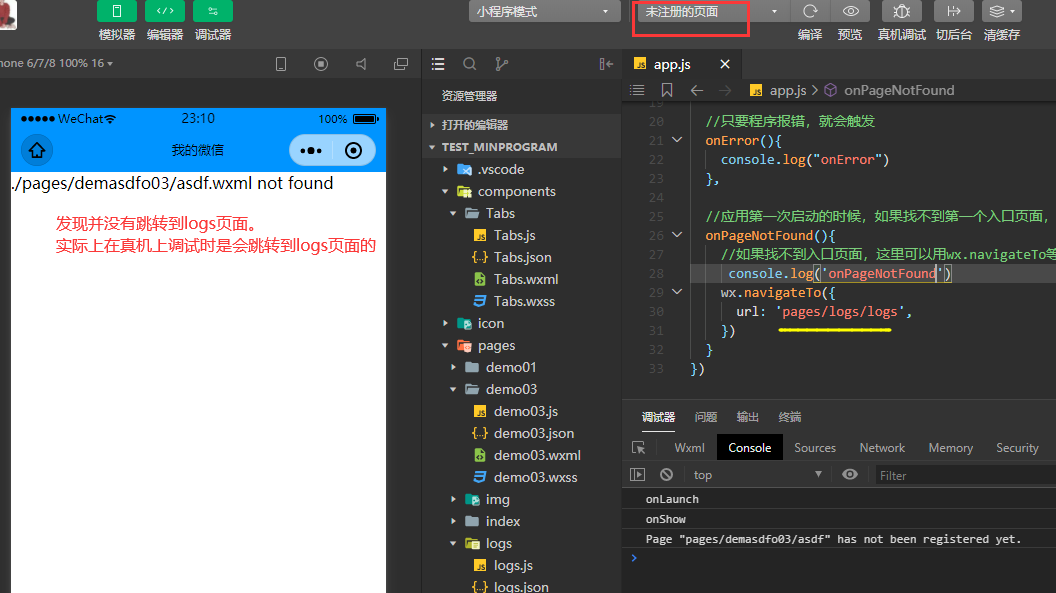
Task: Click the bookmark icon in editor toolbar
Action: (x=667, y=90)
